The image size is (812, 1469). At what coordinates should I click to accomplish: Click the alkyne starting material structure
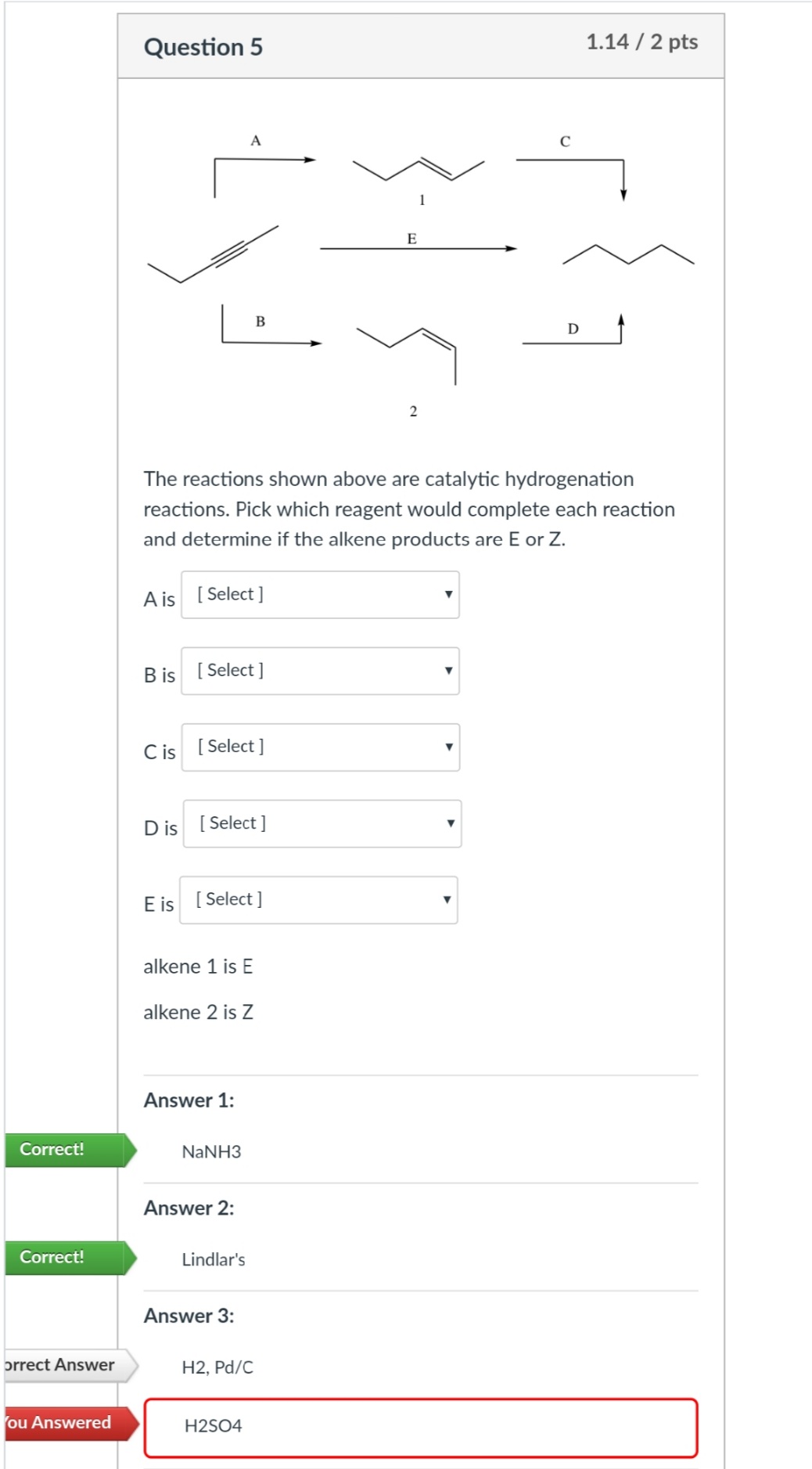point(213,254)
